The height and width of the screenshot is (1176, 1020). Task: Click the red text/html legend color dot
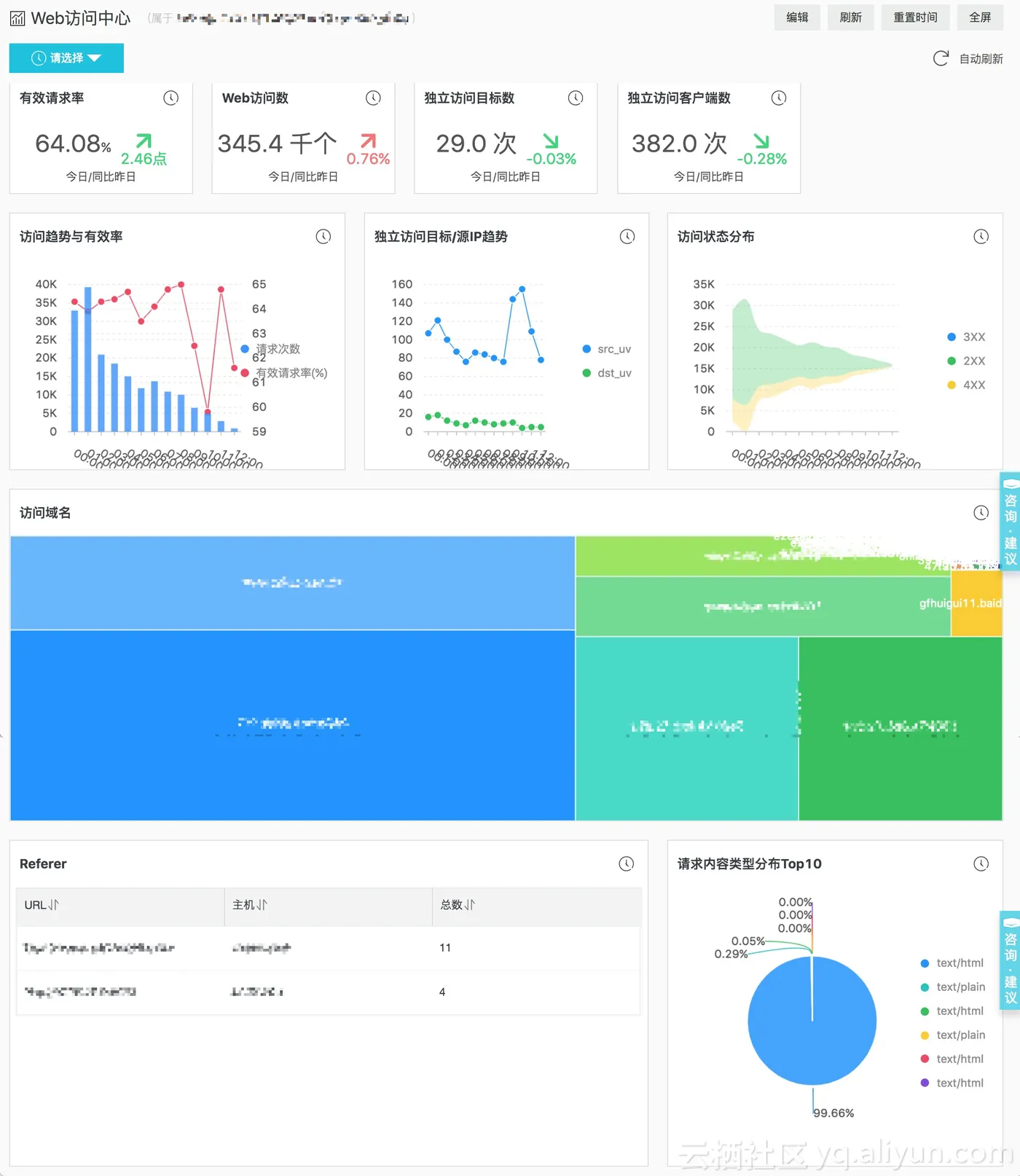click(x=925, y=1059)
